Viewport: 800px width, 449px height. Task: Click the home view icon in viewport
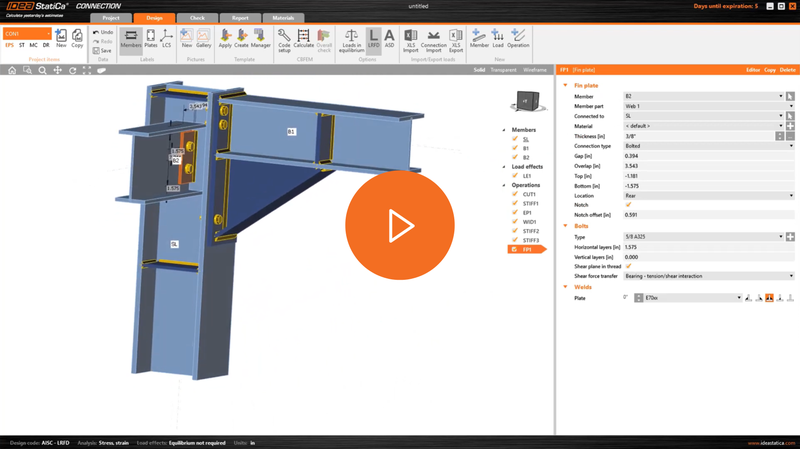tap(12, 71)
